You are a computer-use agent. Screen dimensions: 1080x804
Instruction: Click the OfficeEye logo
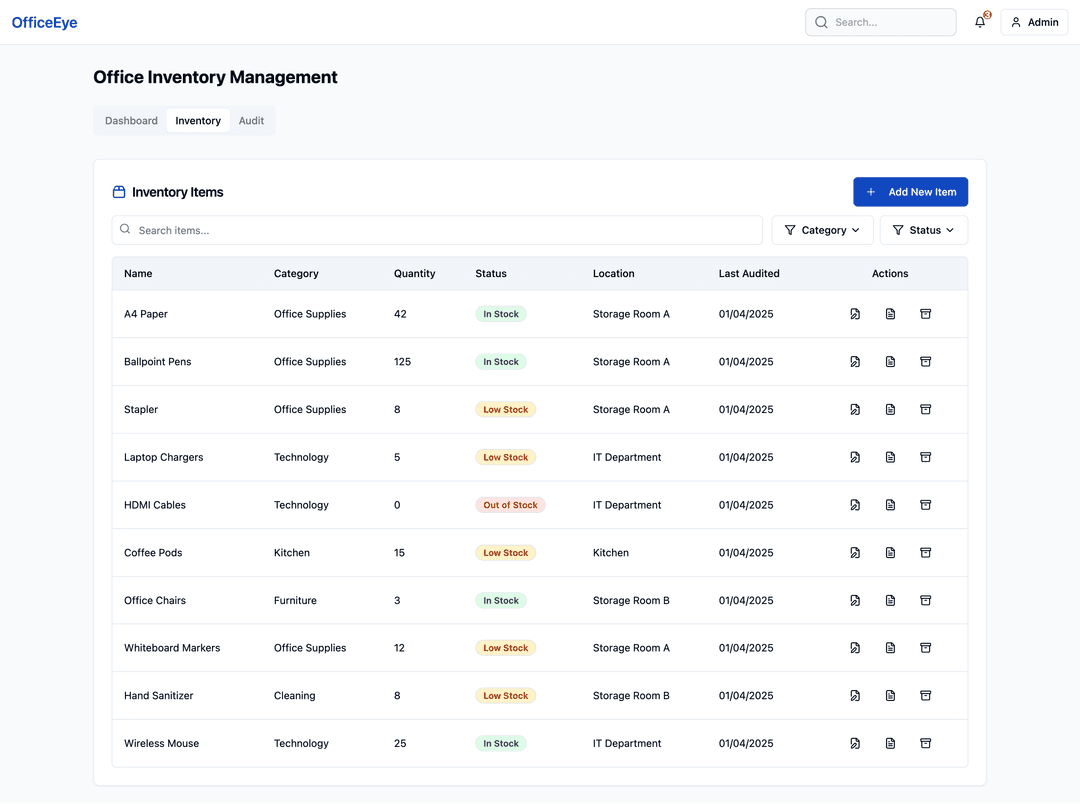coord(44,21)
